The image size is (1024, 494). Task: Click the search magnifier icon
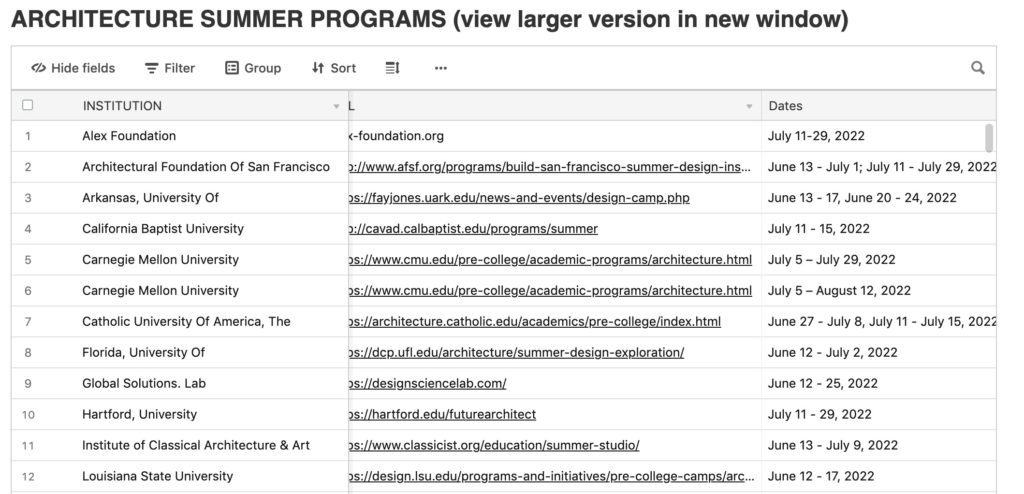click(x=978, y=68)
